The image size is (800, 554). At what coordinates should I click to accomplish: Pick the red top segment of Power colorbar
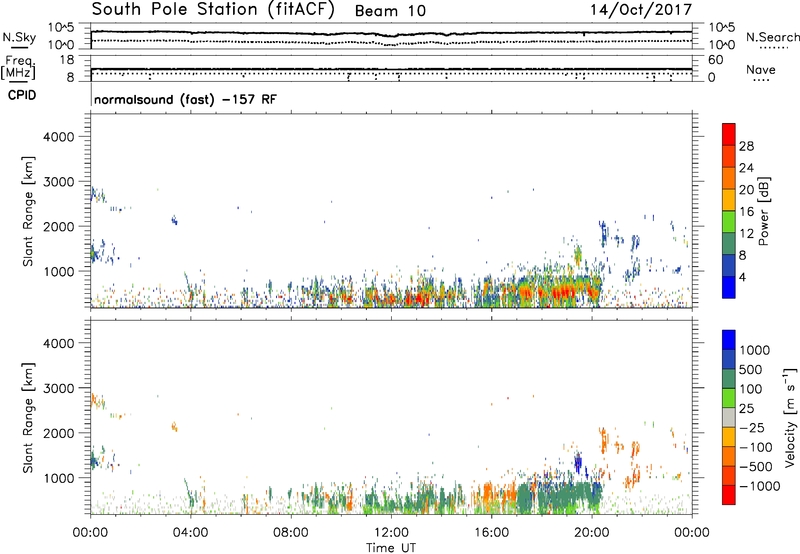pos(729,134)
